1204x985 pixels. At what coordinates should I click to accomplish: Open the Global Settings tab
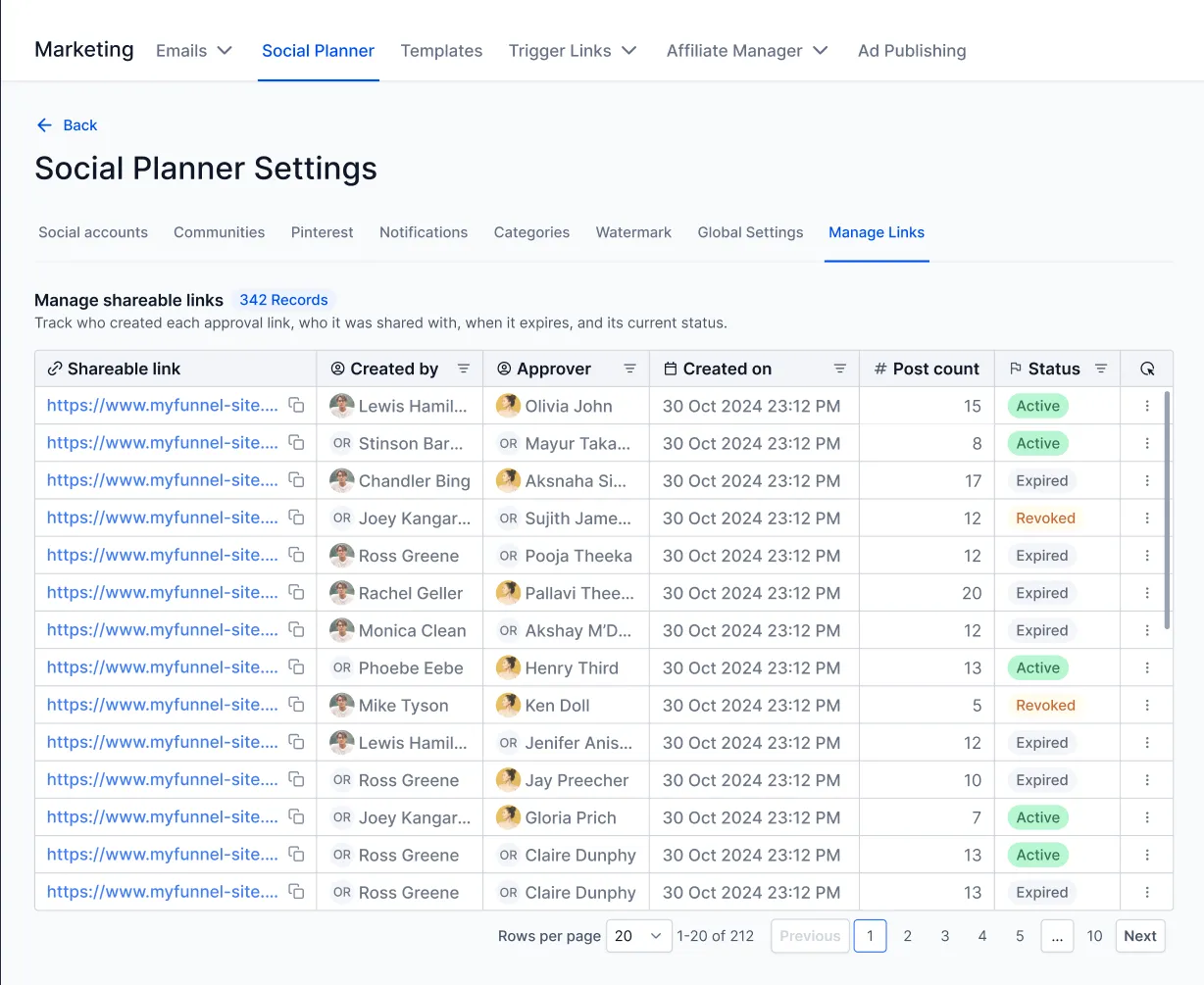pyautogui.click(x=750, y=232)
